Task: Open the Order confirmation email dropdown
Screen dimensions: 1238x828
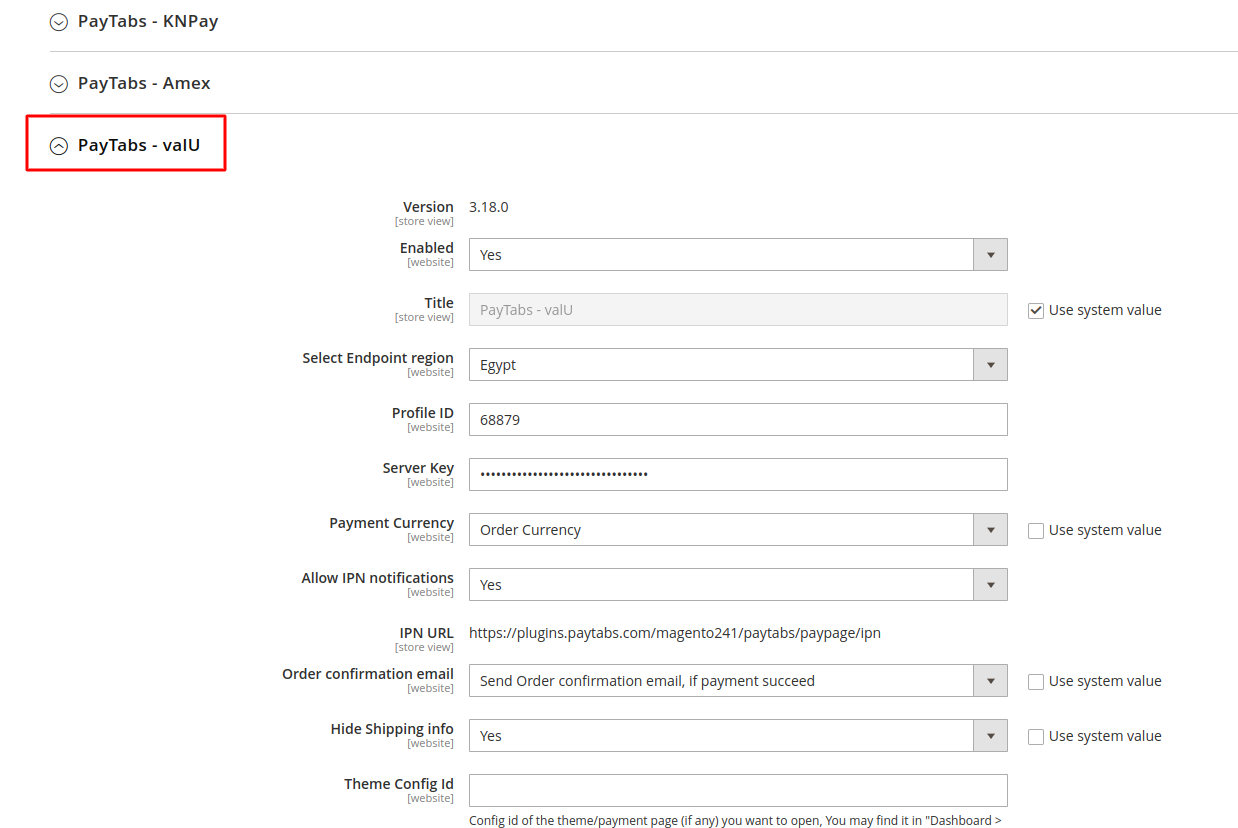Action: tap(738, 681)
